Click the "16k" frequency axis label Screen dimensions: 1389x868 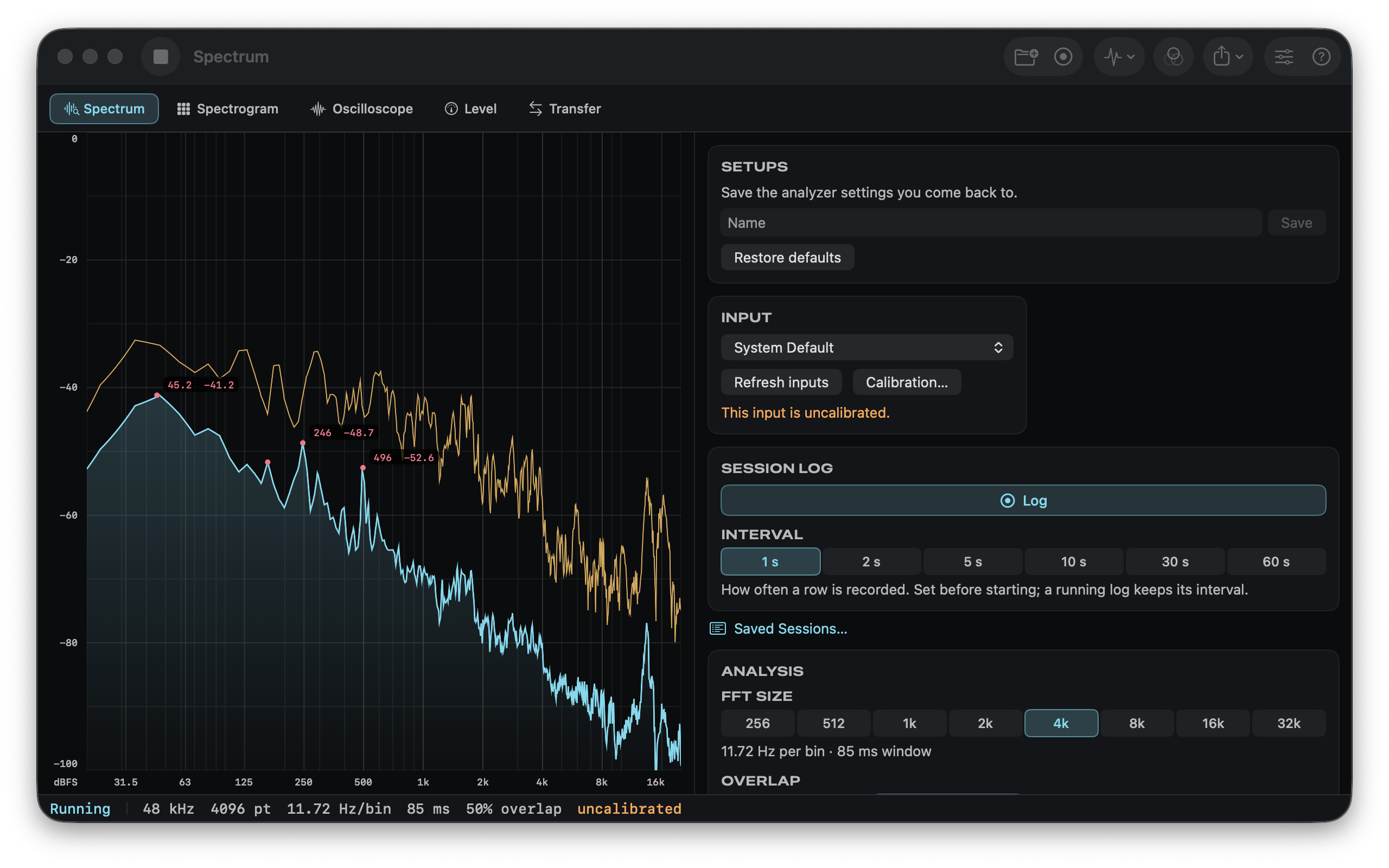tap(655, 782)
